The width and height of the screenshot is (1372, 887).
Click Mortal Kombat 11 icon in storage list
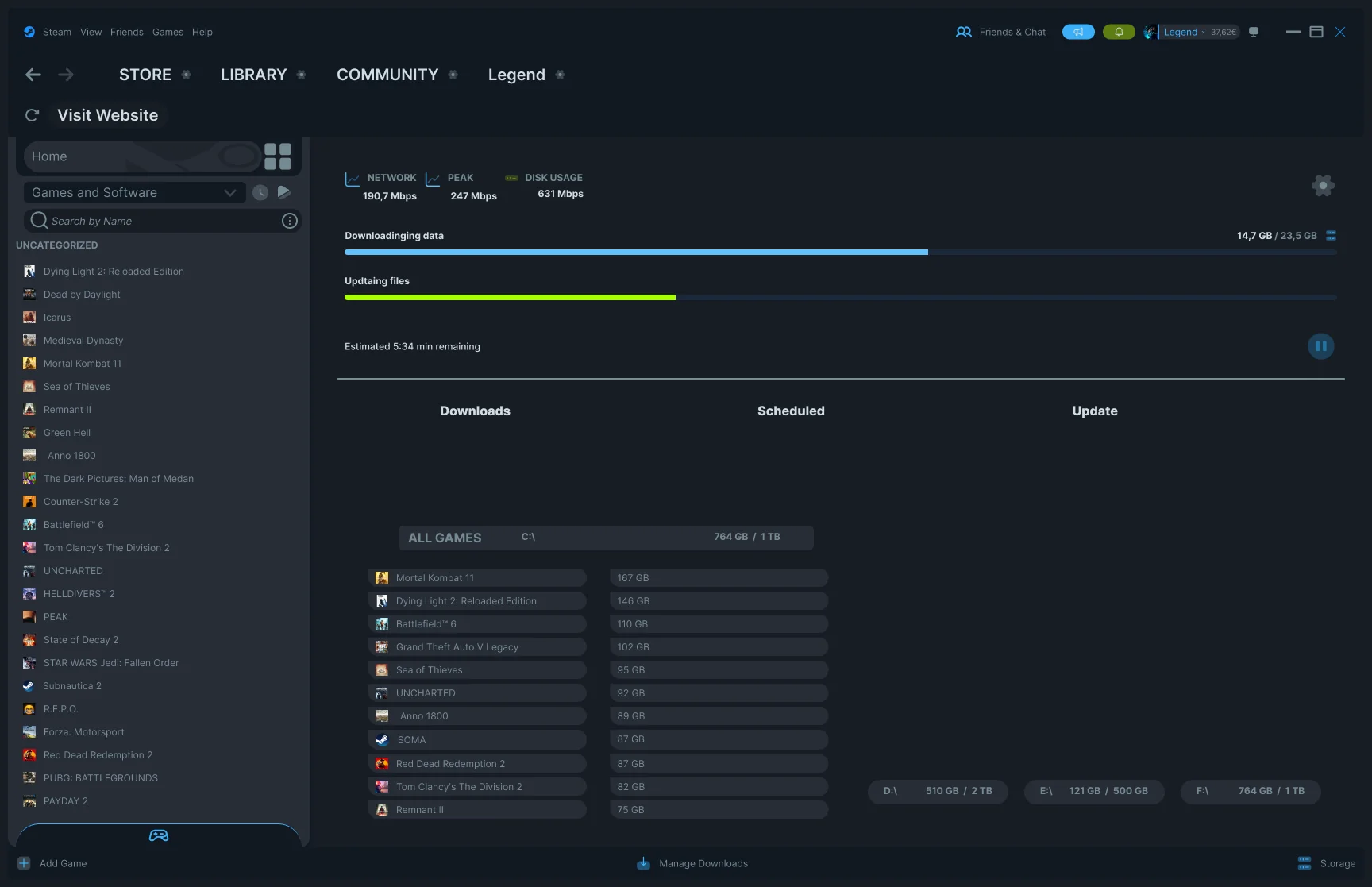tap(382, 578)
